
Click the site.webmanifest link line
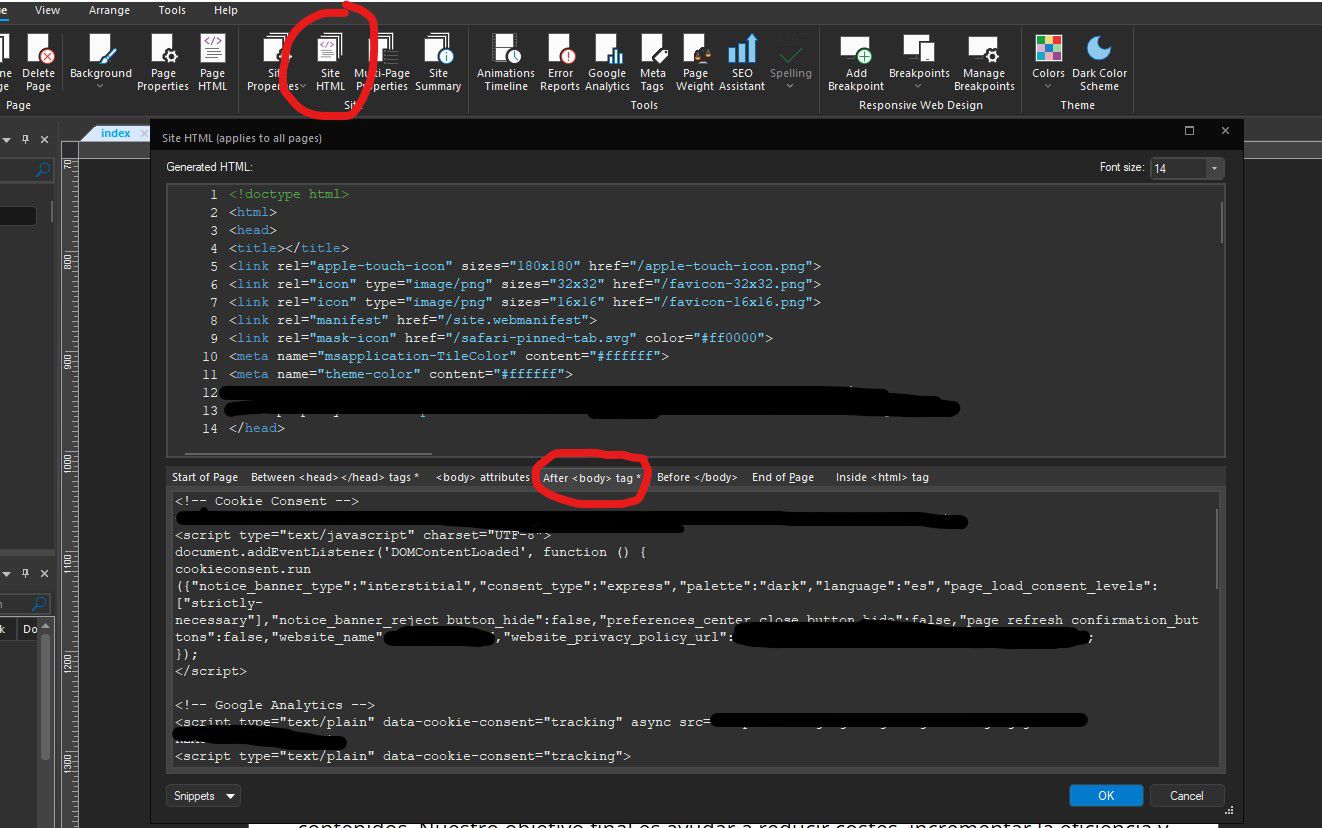(412, 320)
